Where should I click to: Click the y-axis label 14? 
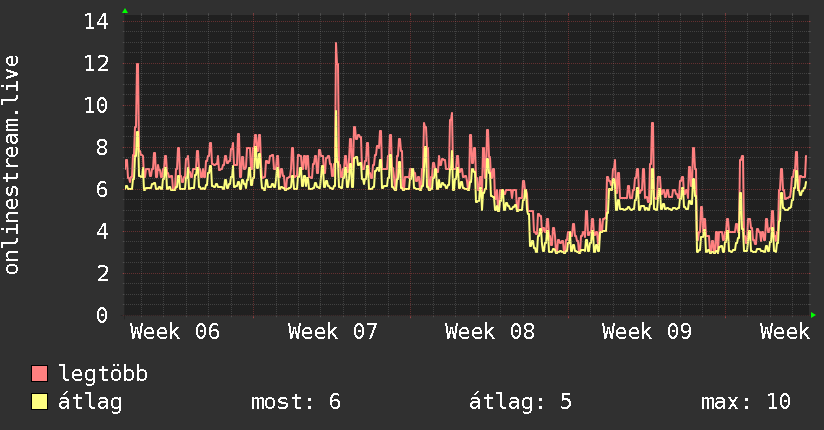[96, 22]
